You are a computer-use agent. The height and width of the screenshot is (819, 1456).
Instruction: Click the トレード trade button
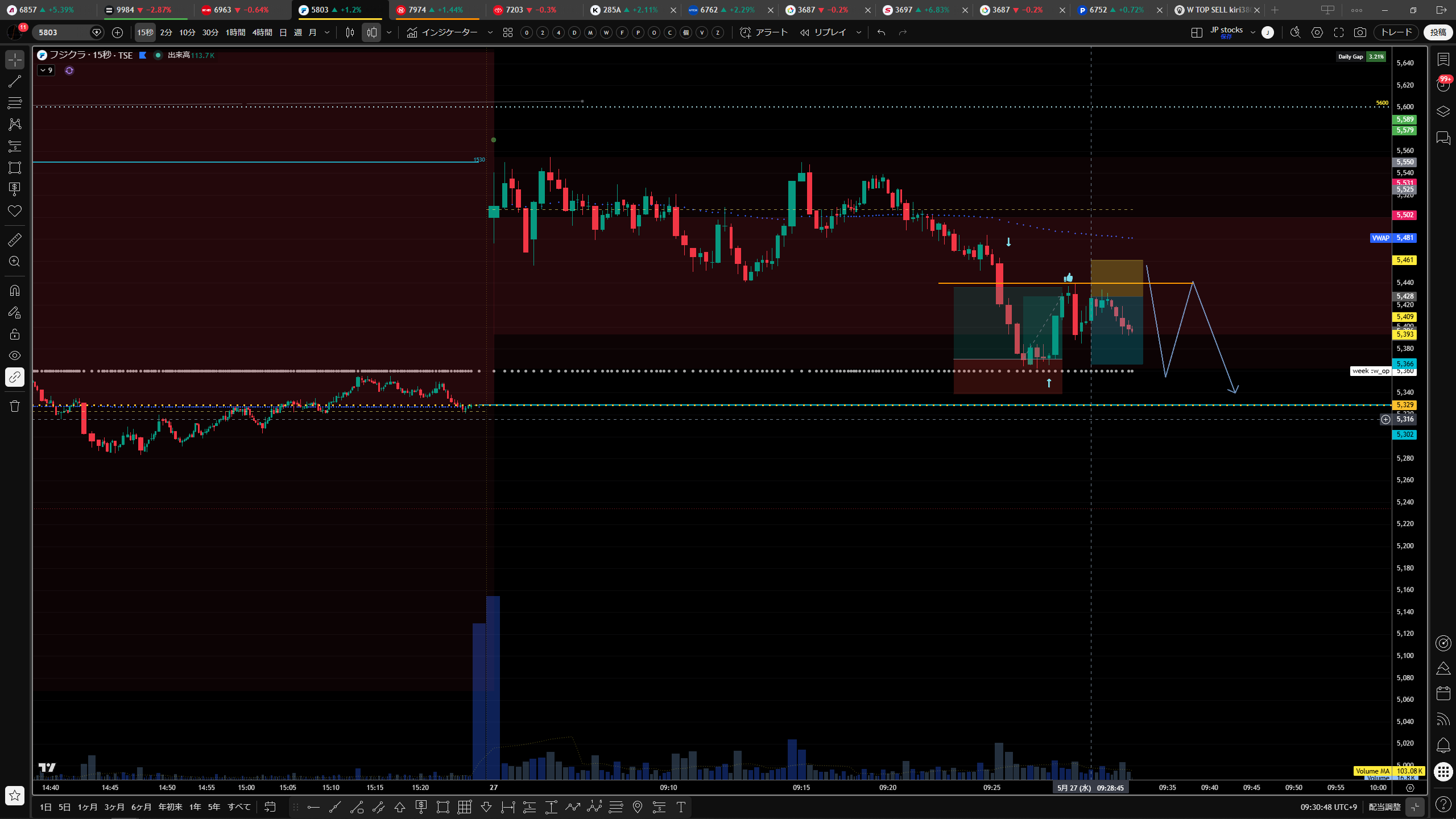(x=1397, y=32)
